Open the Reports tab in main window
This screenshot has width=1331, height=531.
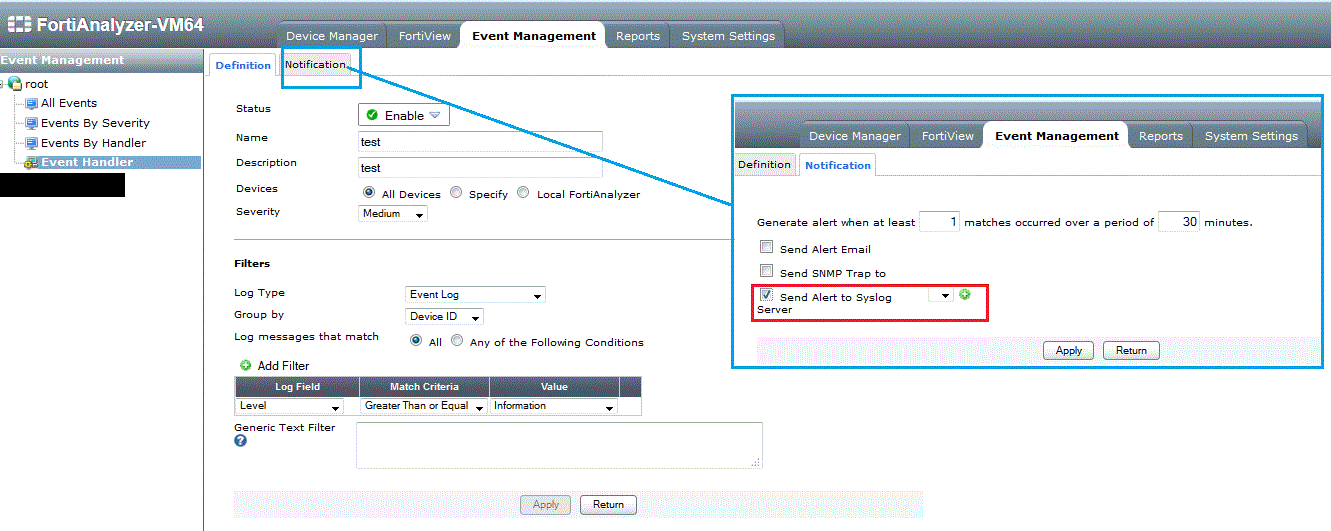638,35
